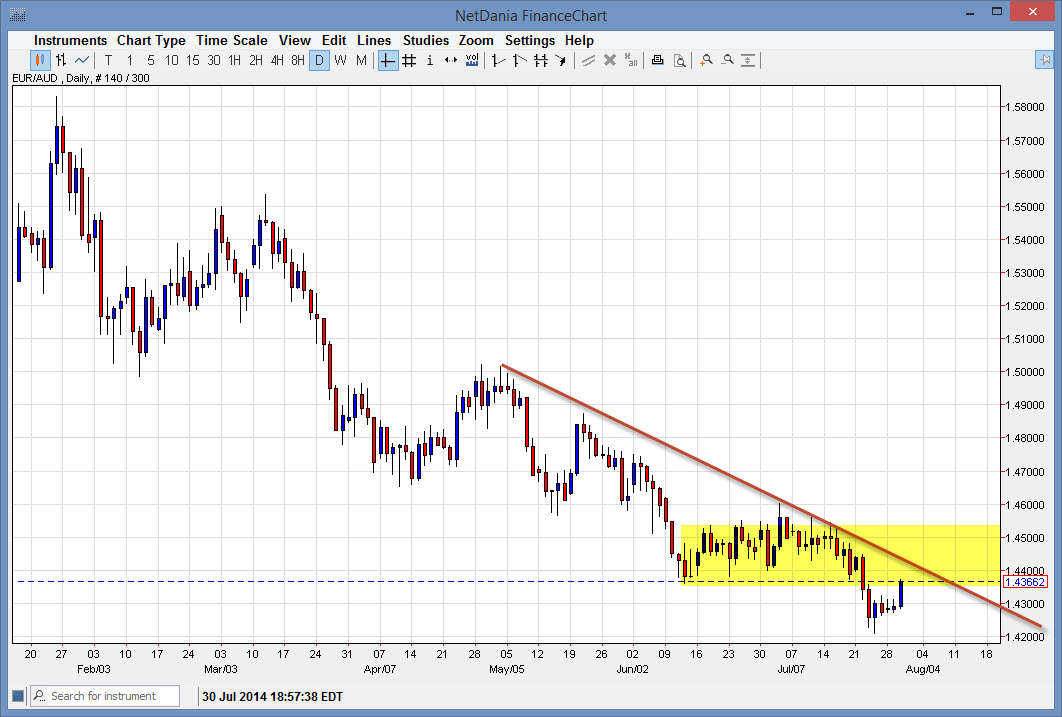This screenshot has height=717, width=1062.
Task: Open the Help menu
Action: coord(579,40)
